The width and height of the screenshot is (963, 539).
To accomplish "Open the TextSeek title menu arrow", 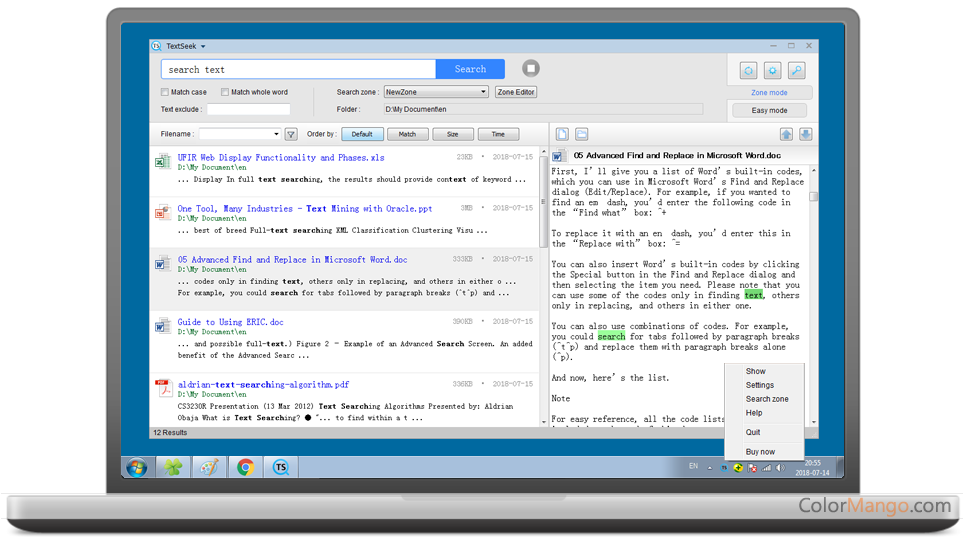I will (x=203, y=46).
